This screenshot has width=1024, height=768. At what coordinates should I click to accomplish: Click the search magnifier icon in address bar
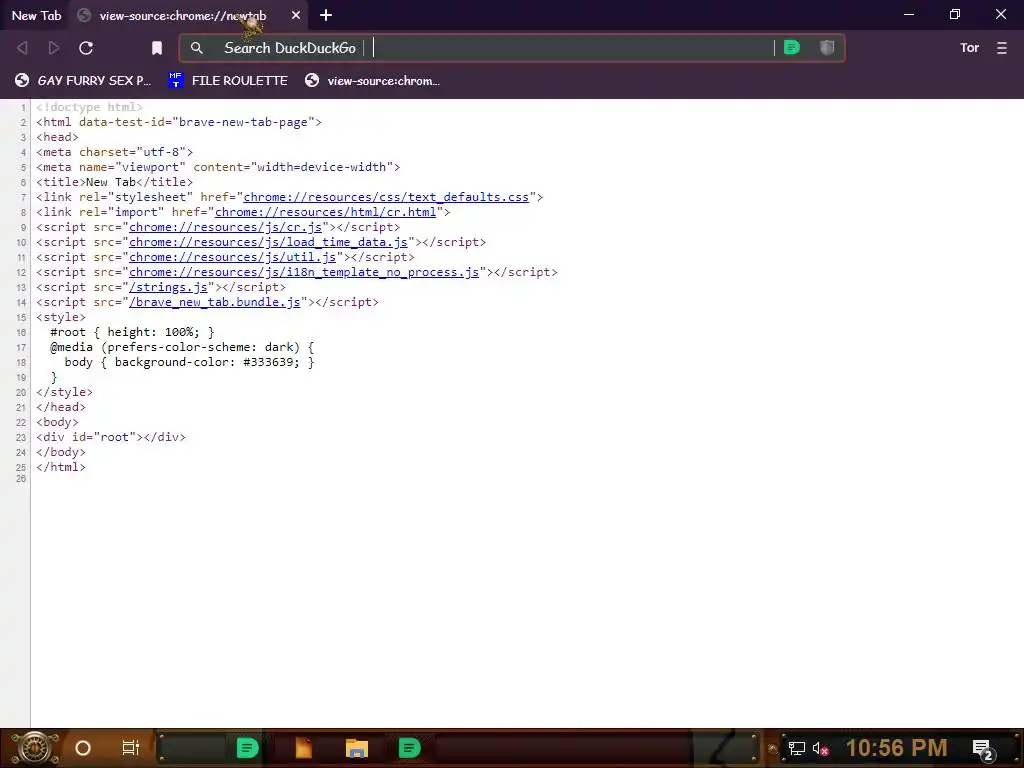tap(197, 48)
